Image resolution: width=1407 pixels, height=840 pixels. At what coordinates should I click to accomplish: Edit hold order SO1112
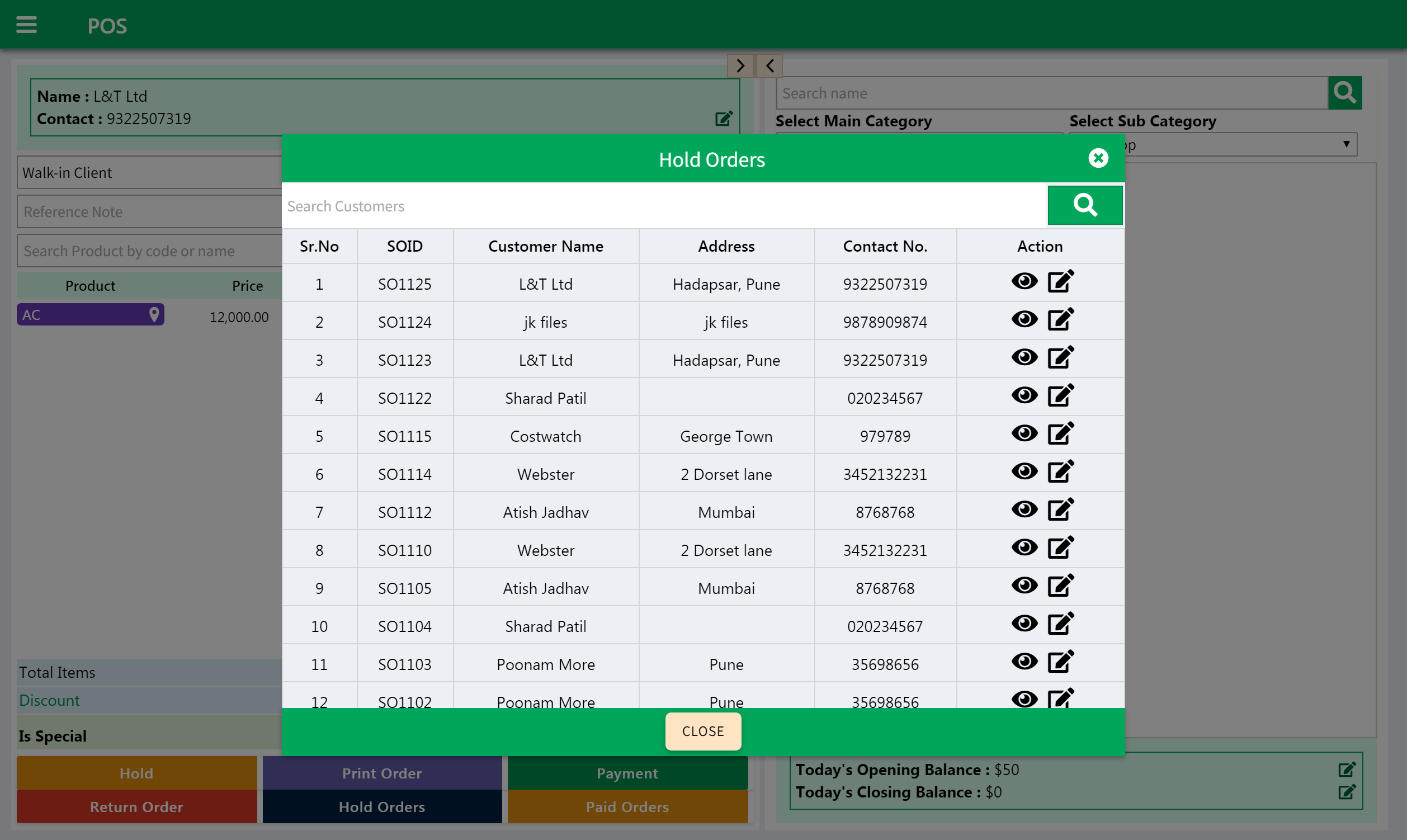(x=1060, y=509)
